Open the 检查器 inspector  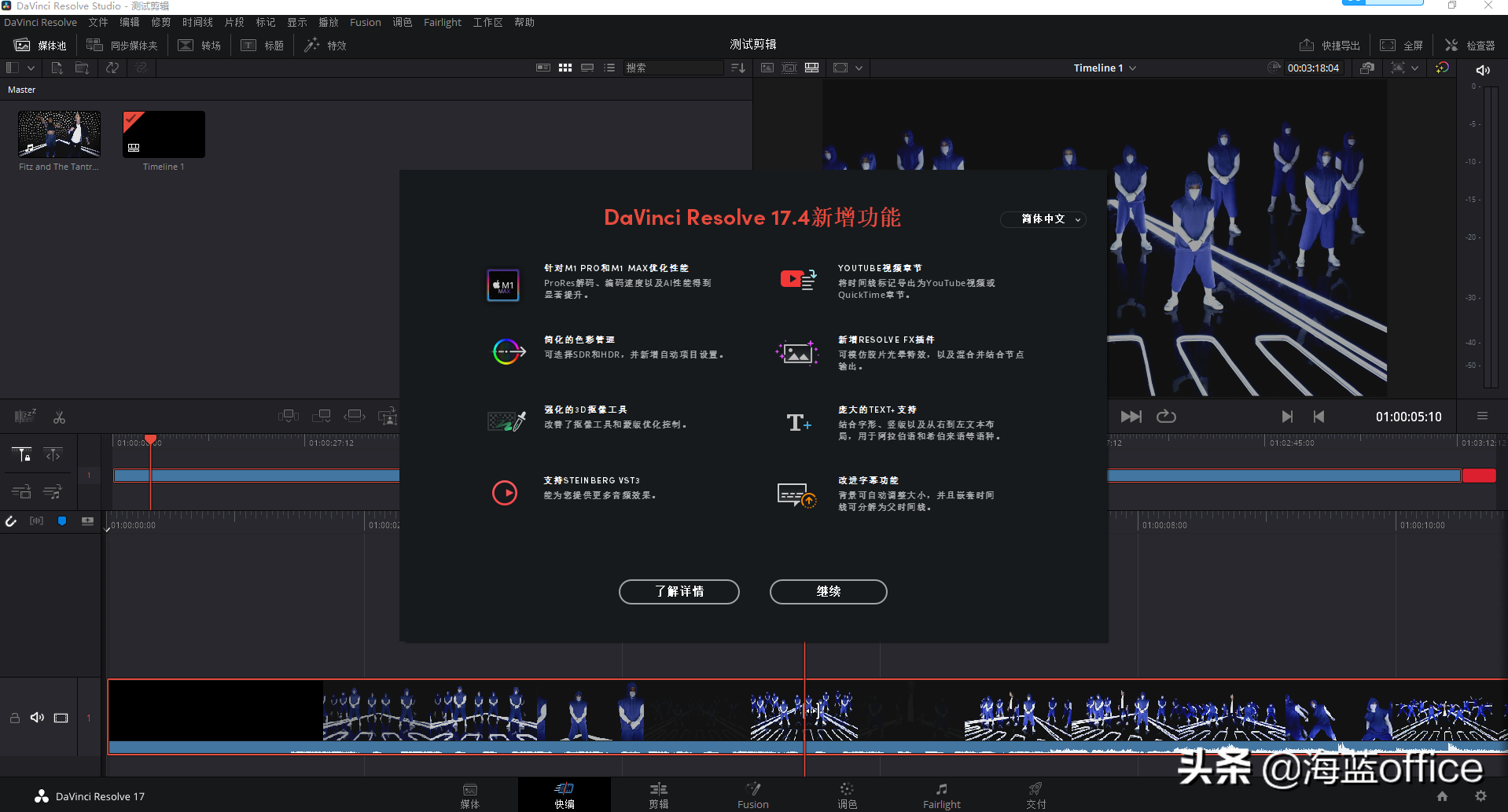(1470, 46)
